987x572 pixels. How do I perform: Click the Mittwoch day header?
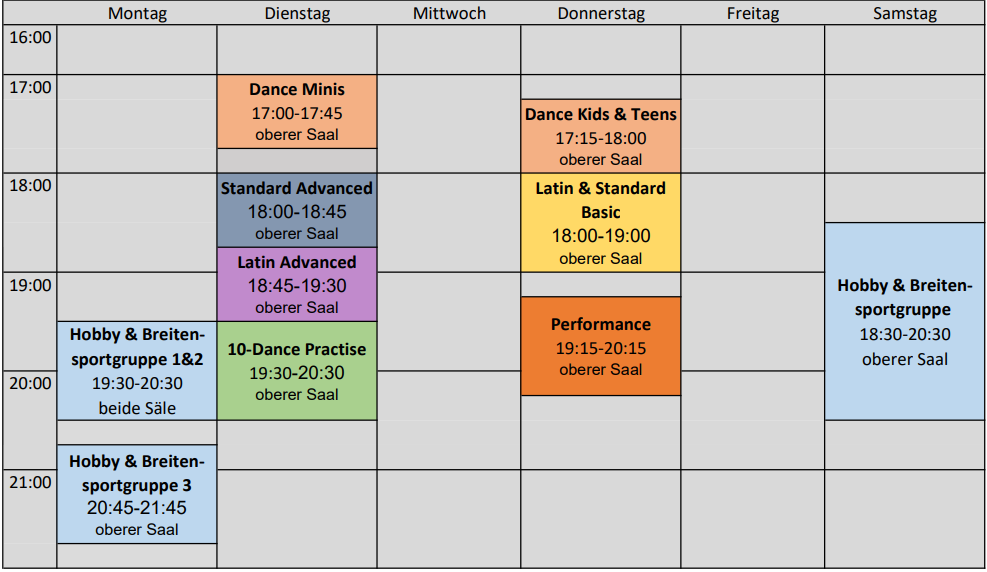pos(449,13)
